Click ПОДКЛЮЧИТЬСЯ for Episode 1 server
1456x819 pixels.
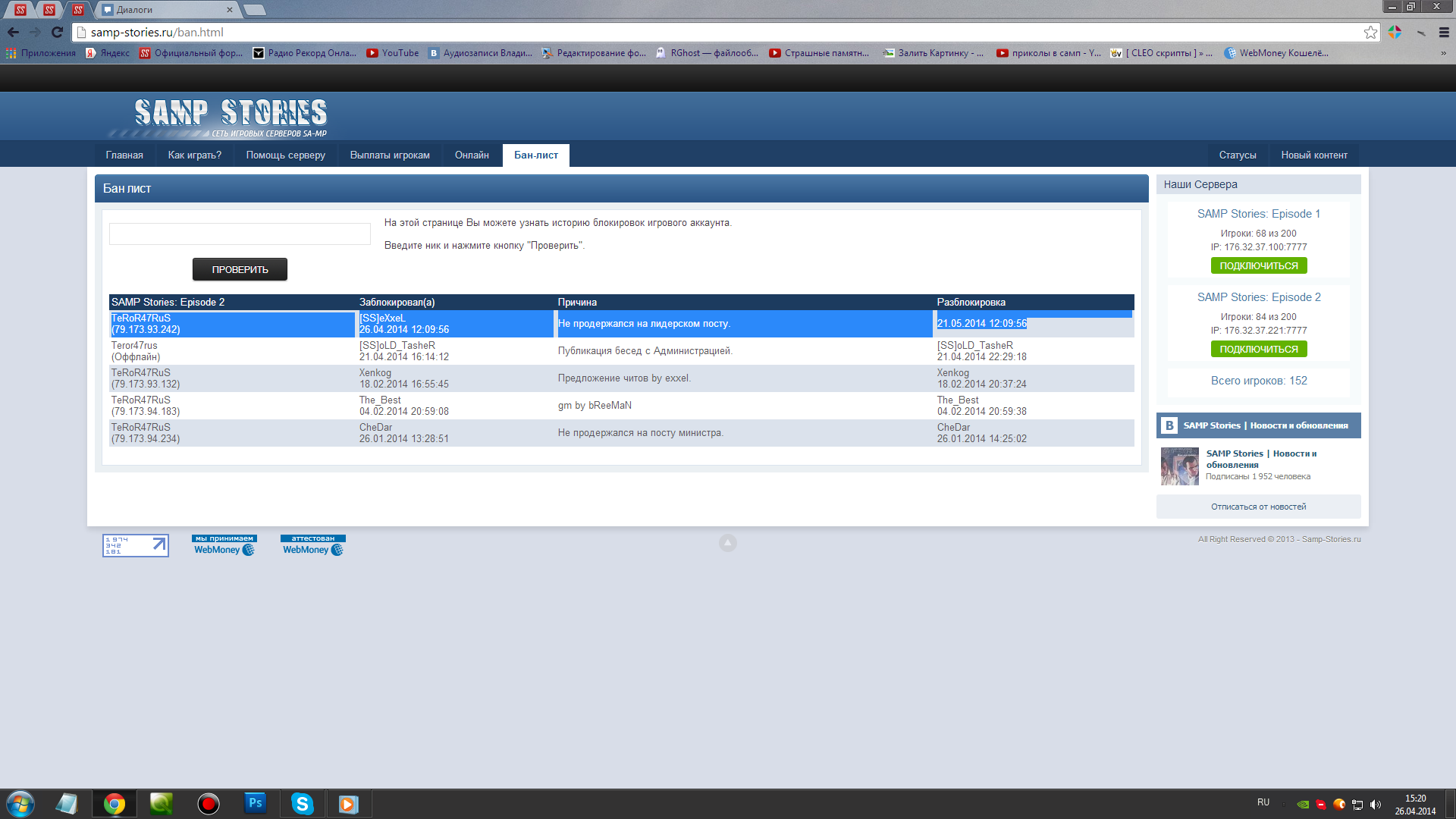click(x=1259, y=265)
